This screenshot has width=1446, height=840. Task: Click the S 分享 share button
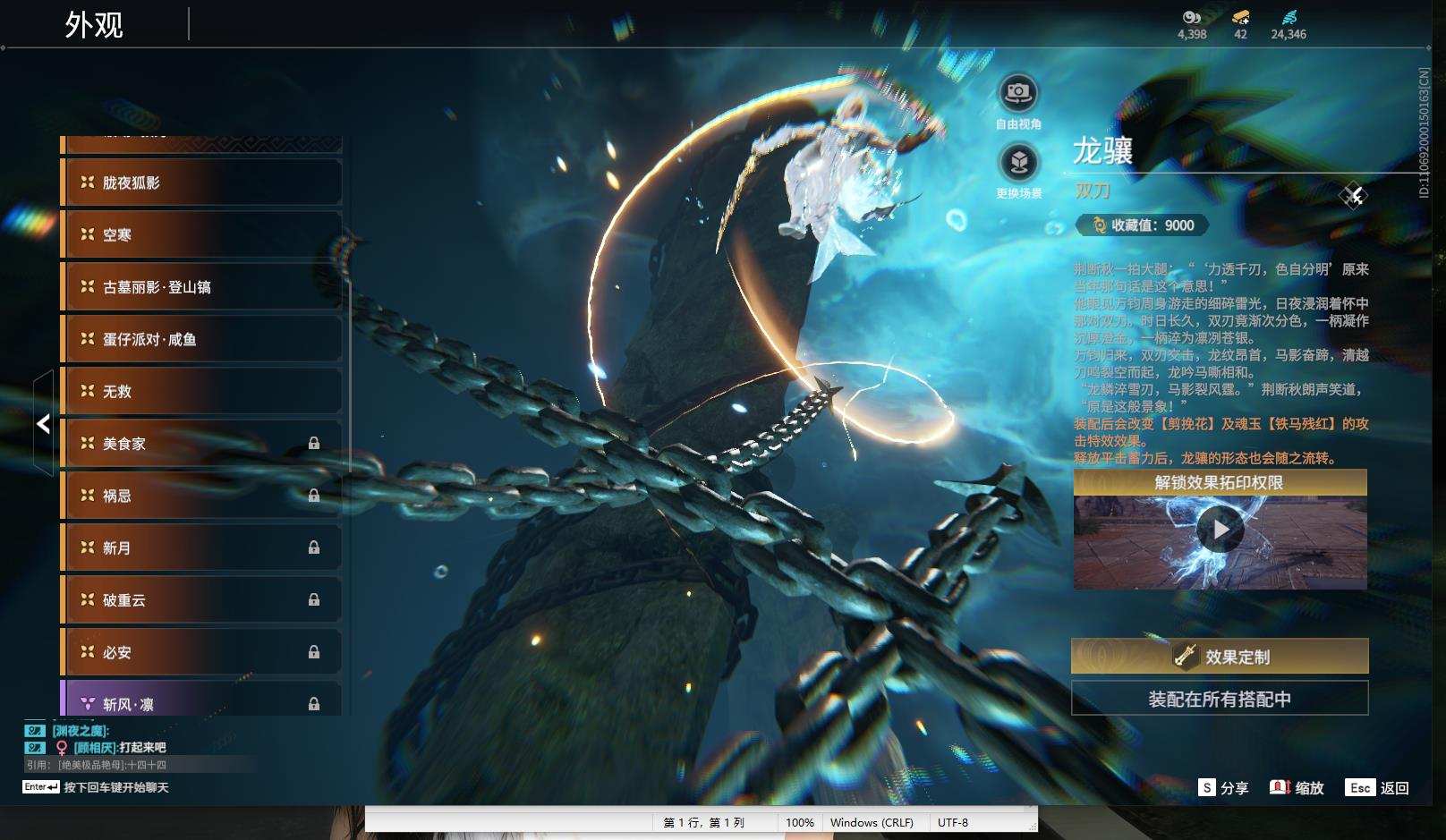pos(1223,788)
